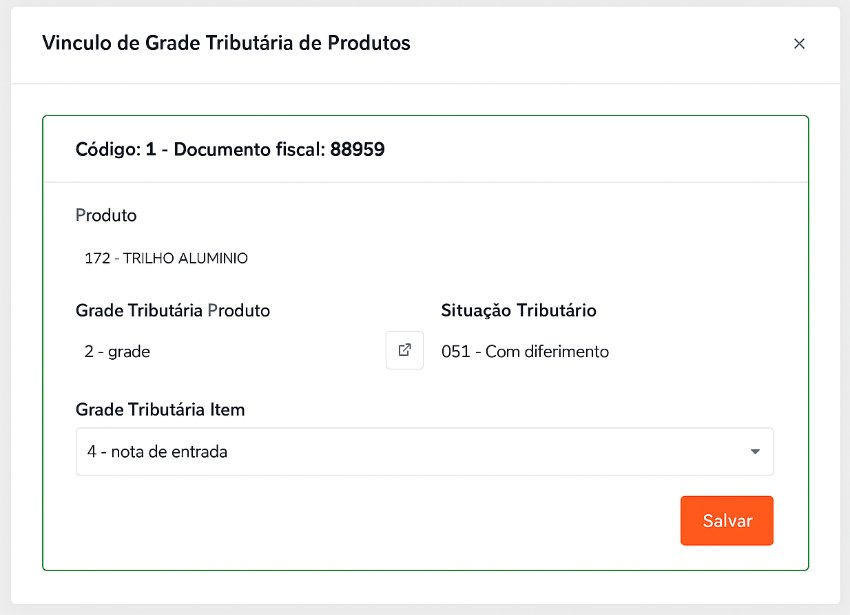Click the "2 - grade" value
The width and height of the screenshot is (850, 615).
click(x=117, y=352)
